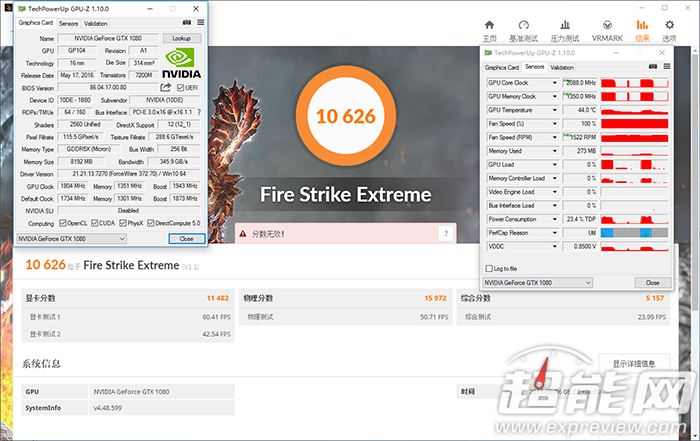This screenshot has height=441, width=700.
Task: Switch to Validation tab in right GPU-Z
Action: [562, 67]
